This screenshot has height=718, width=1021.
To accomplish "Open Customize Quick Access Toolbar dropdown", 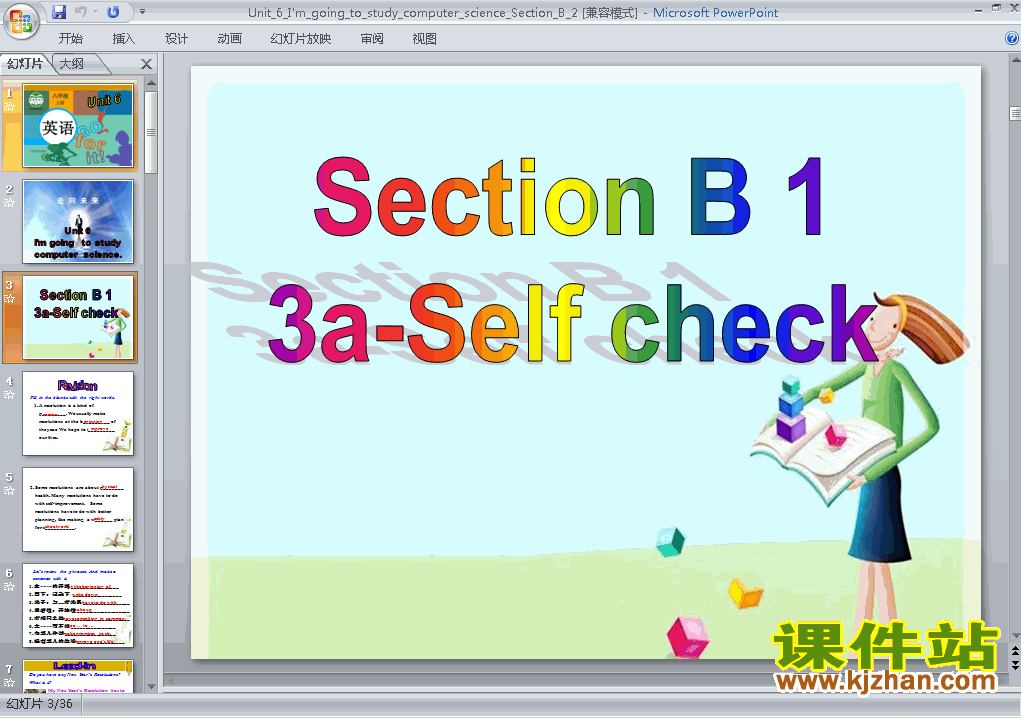I will point(142,12).
